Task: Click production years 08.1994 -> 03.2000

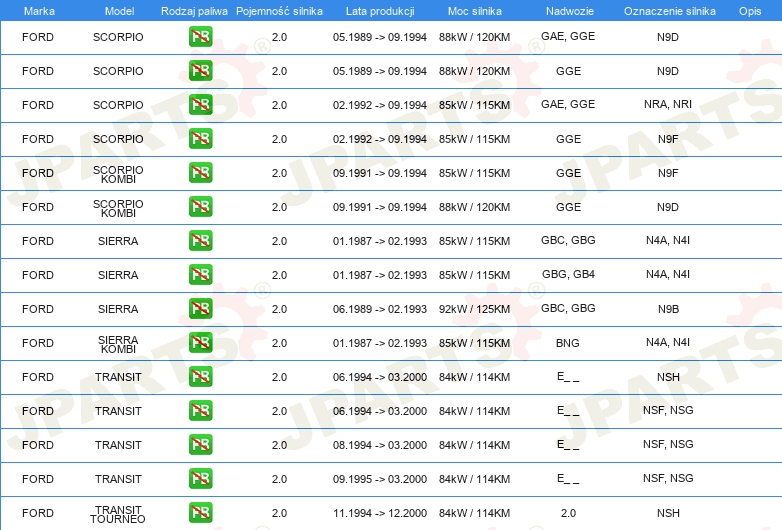Action: point(380,445)
